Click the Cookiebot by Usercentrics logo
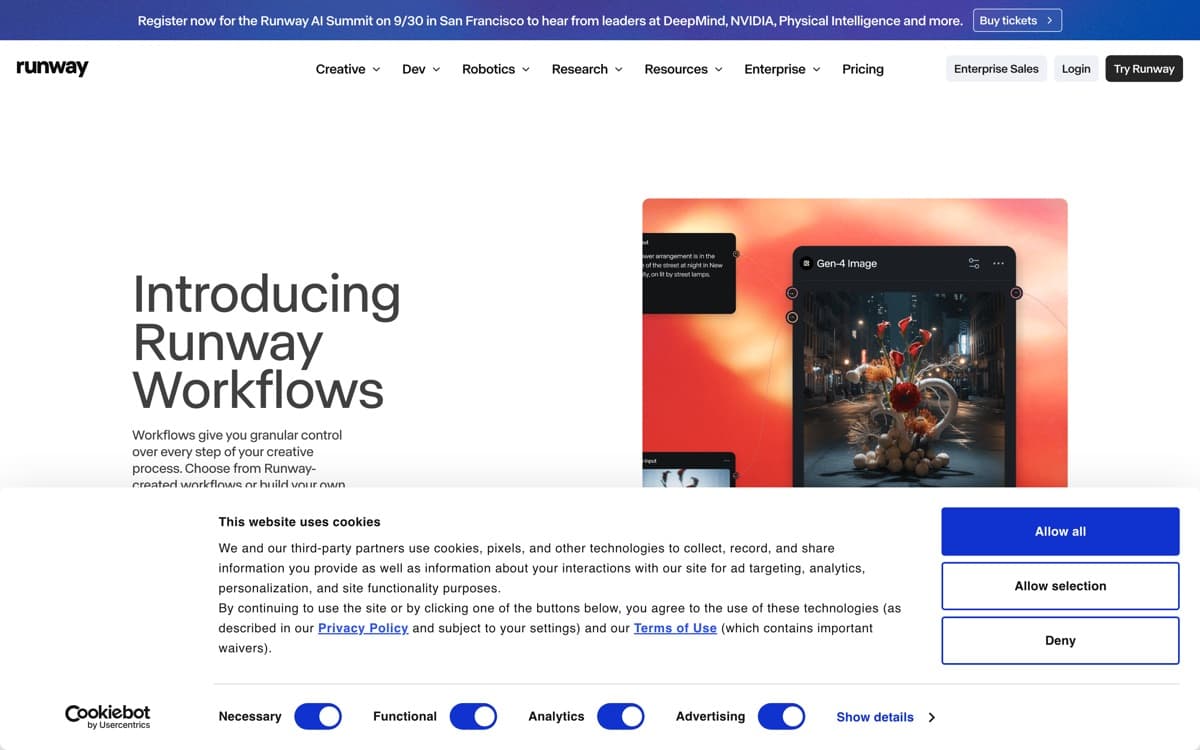Screen dimensions: 1200x750 point(108,716)
